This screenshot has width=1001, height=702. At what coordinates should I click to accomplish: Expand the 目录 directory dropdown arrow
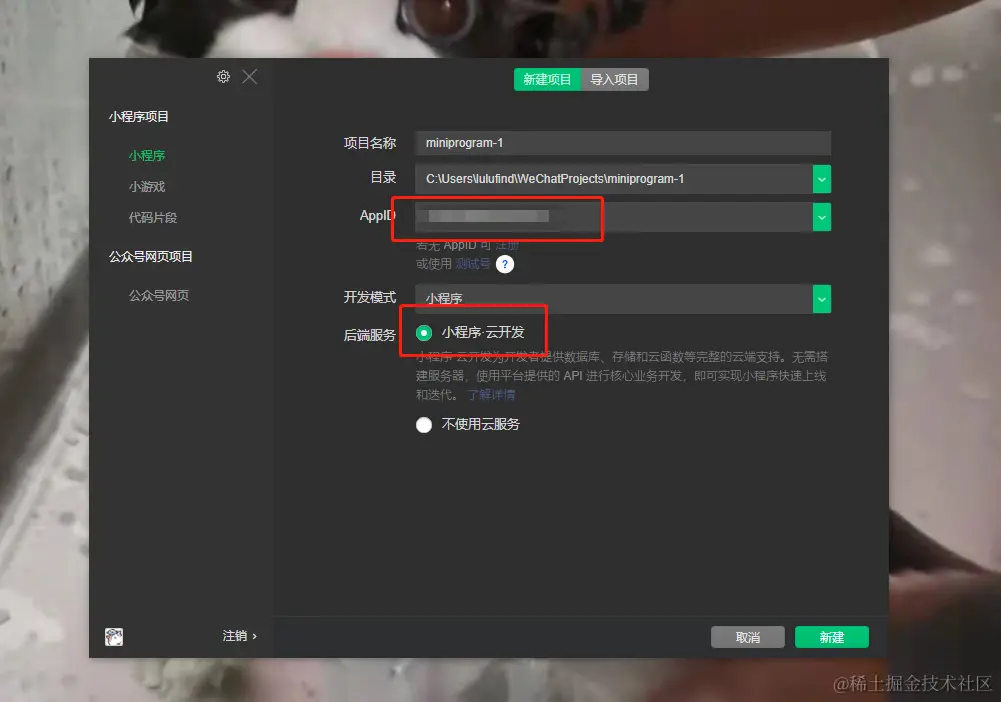pos(821,179)
